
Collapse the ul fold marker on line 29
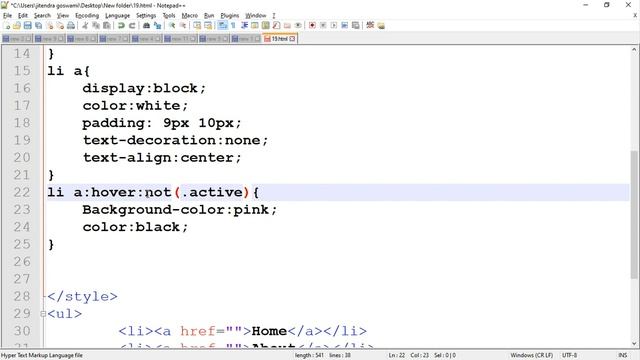tap(43, 314)
